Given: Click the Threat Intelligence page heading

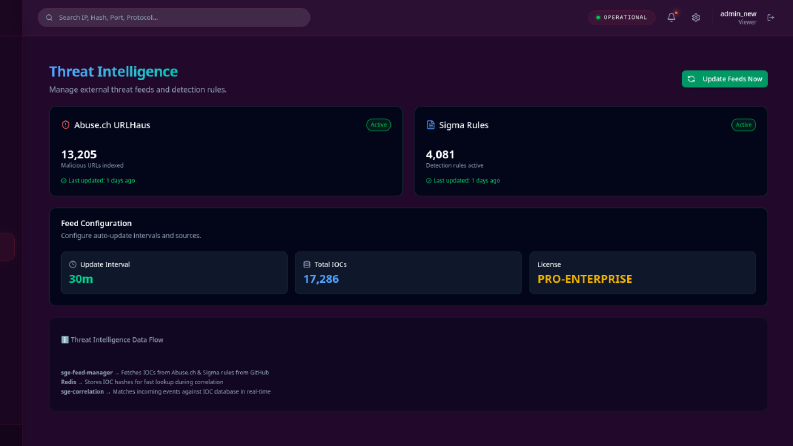Looking at the screenshot, I should 113,72.
